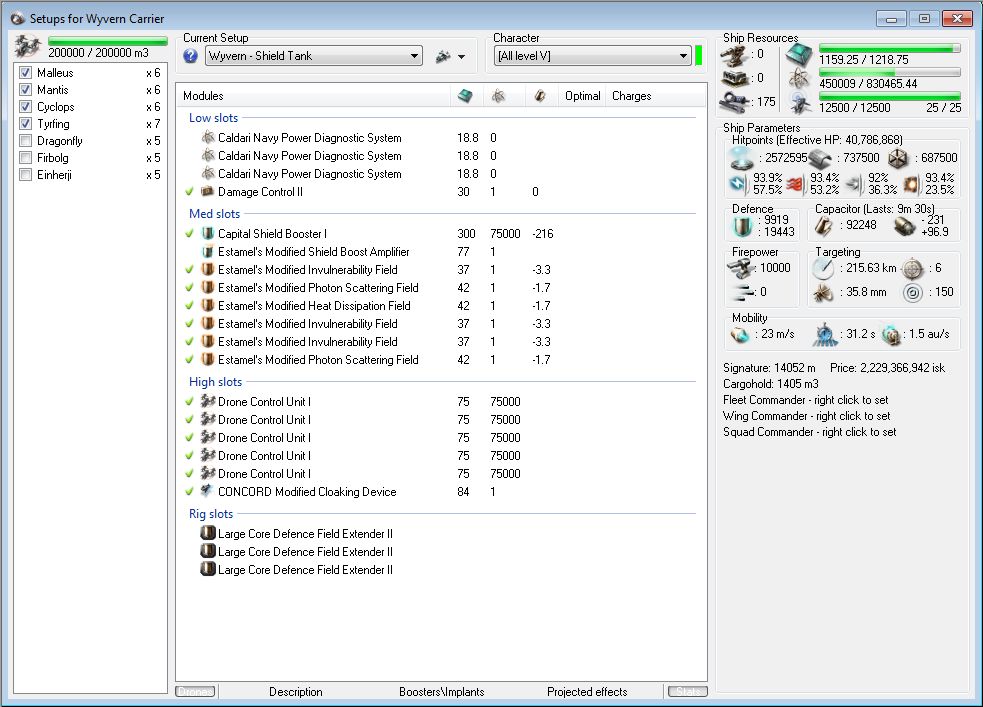Toggle active state of Capital Shield Booster I

point(189,233)
